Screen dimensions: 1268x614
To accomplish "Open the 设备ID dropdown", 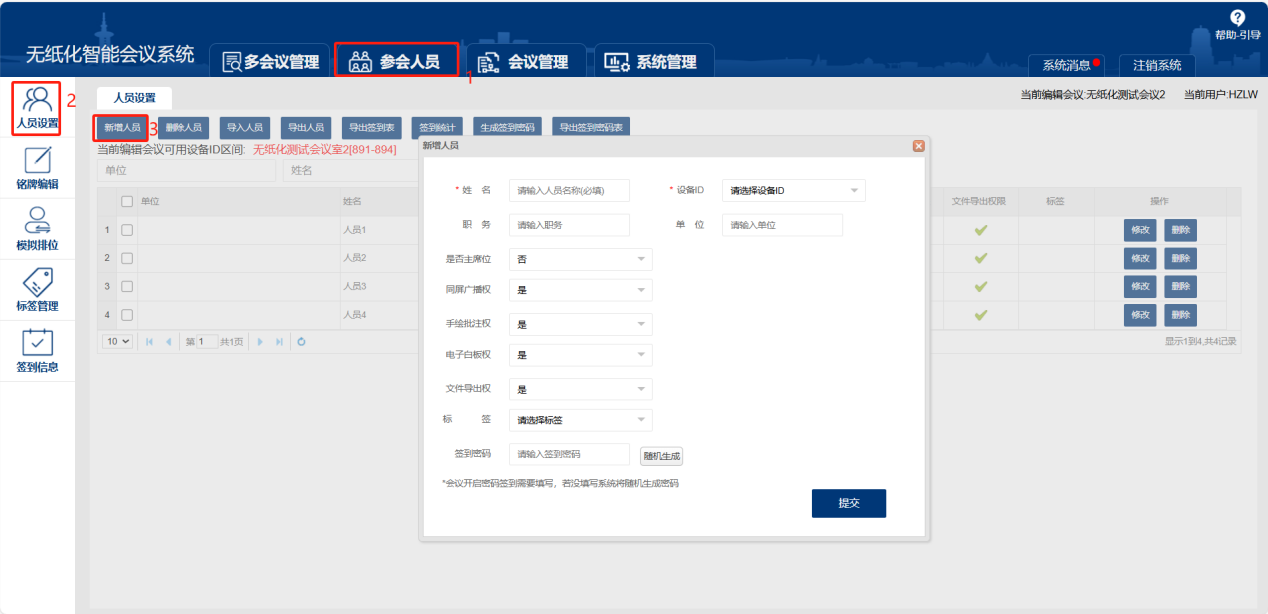I will point(793,190).
